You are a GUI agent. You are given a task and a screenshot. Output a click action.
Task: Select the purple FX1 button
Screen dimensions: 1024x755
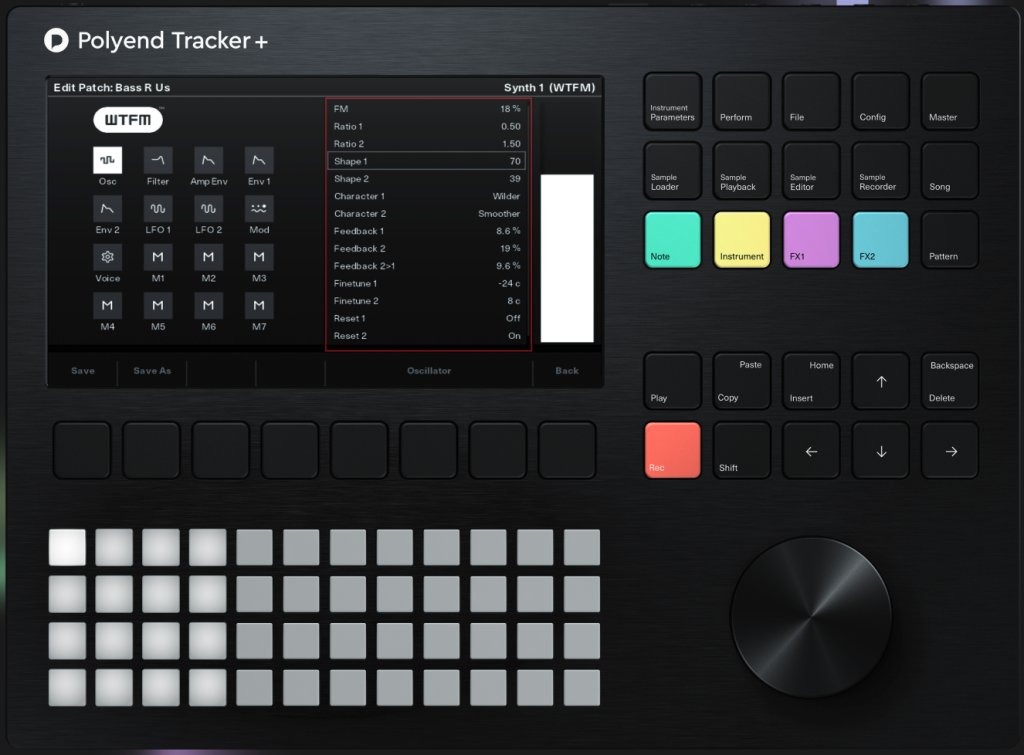pyautogui.click(x=811, y=240)
